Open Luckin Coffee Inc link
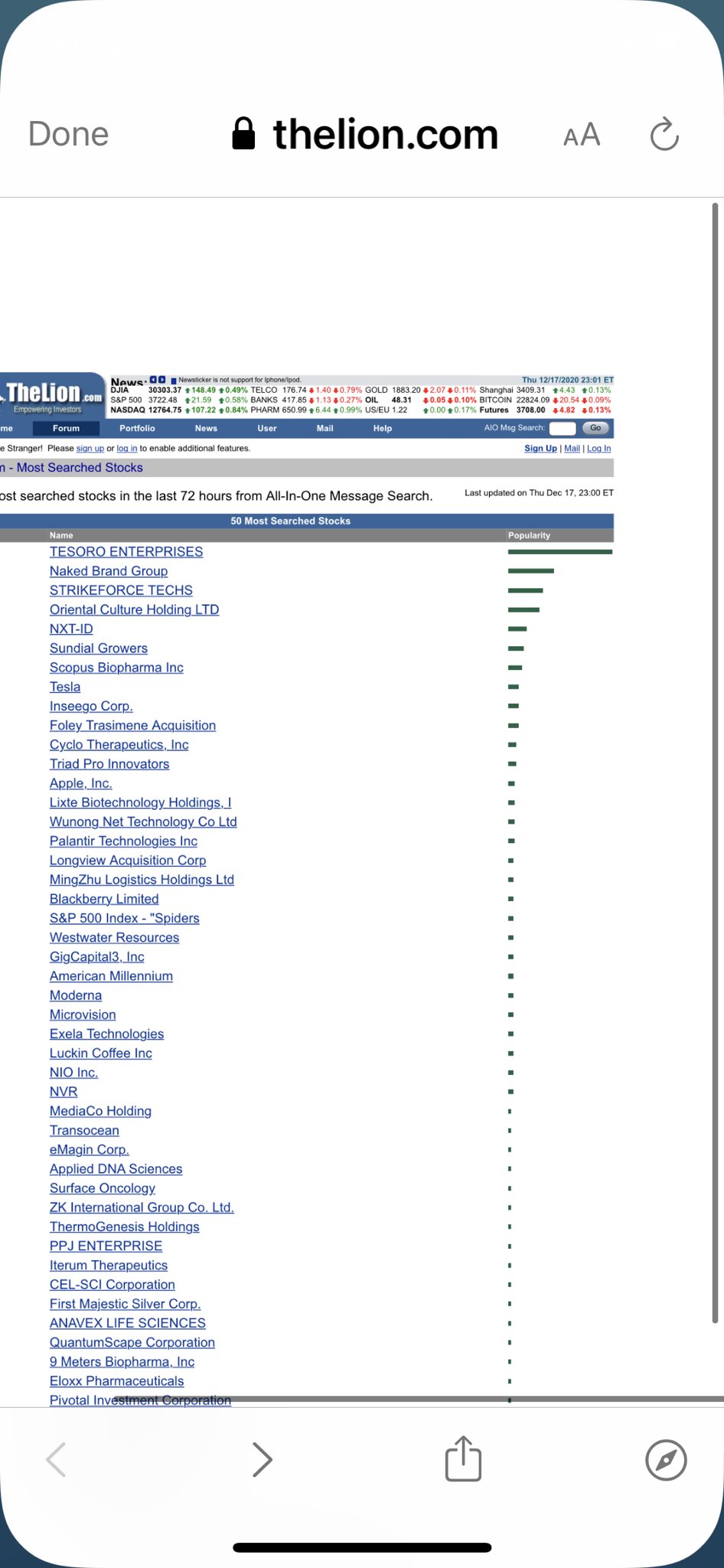This screenshot has height=1568, width=724. [100, 1053]
